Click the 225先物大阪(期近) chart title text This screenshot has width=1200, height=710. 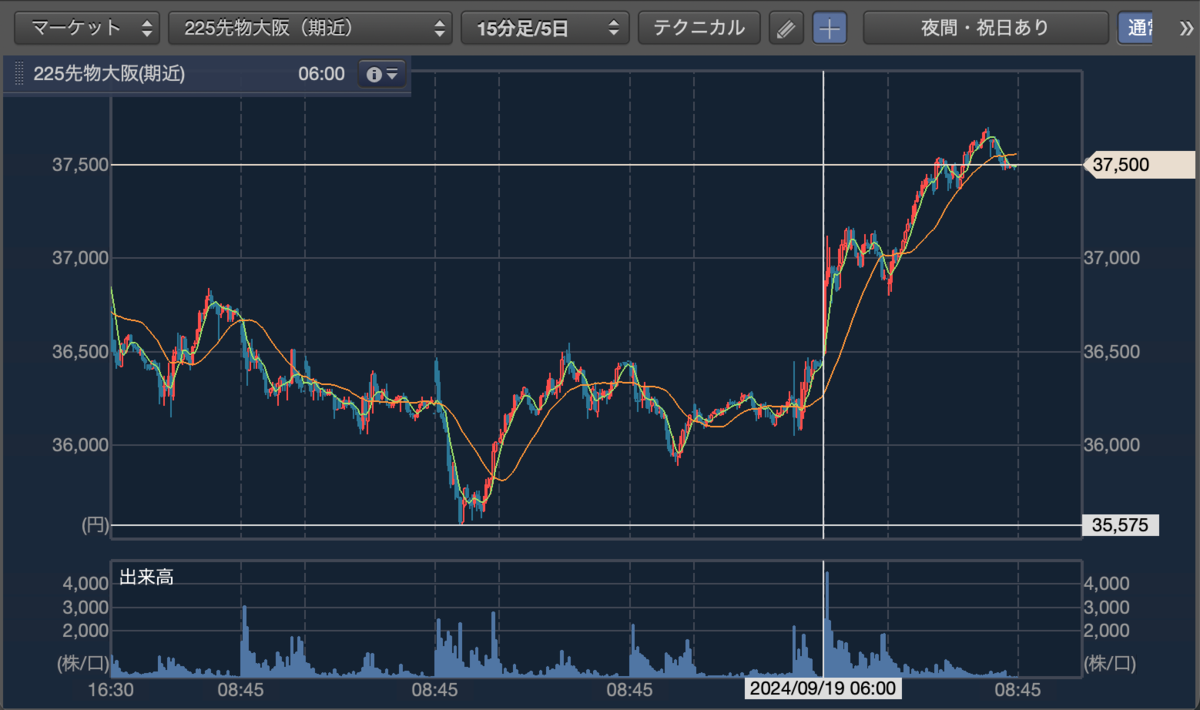[109, 74]
